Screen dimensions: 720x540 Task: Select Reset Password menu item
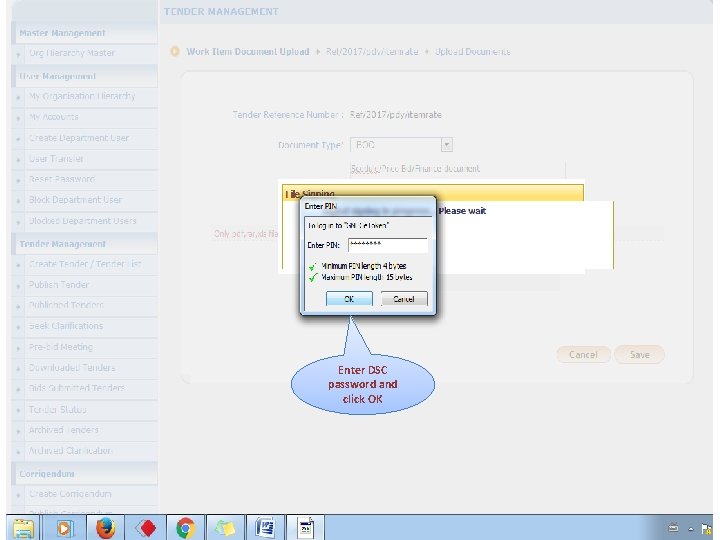click(x=62, y=179)
